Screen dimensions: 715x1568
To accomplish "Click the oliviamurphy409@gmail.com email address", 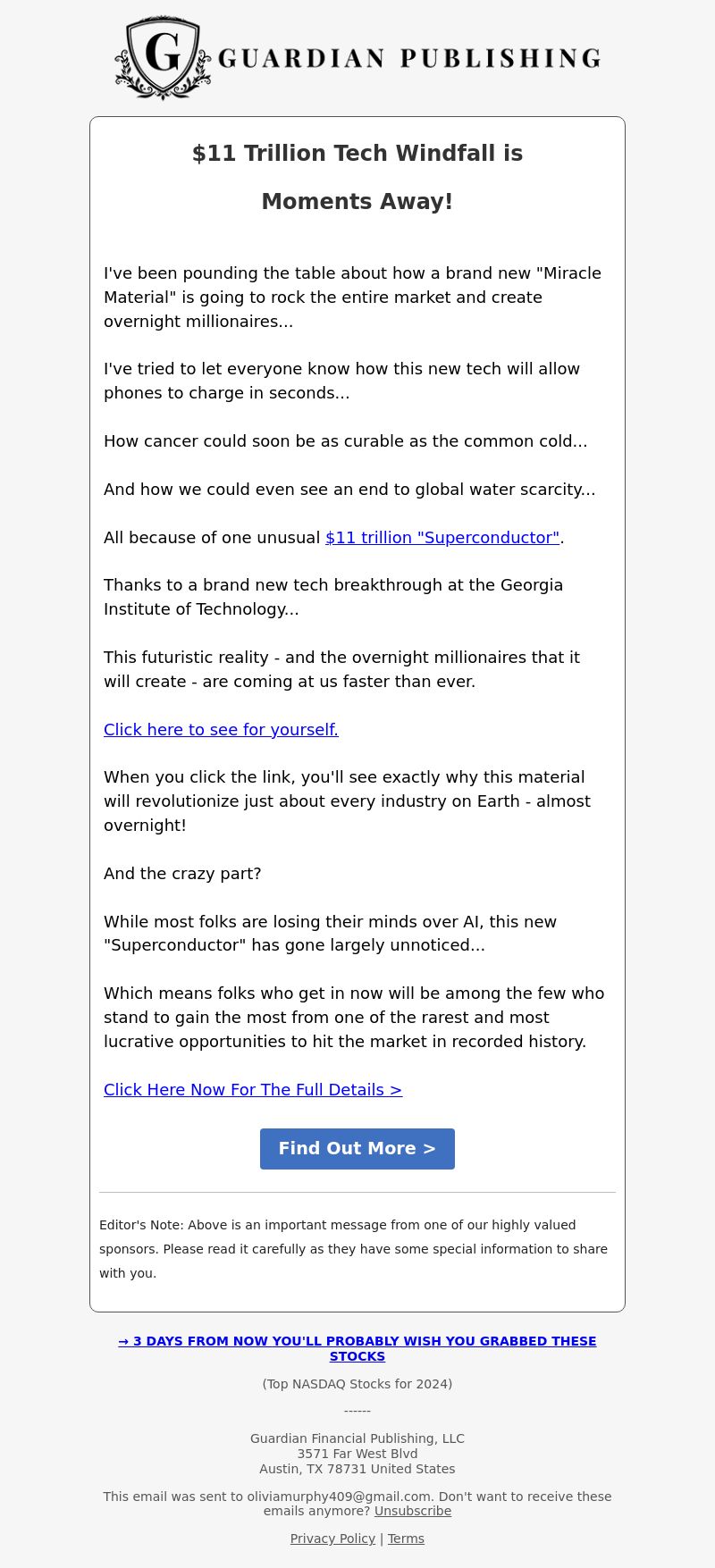I will click(x=339, y=1497).
